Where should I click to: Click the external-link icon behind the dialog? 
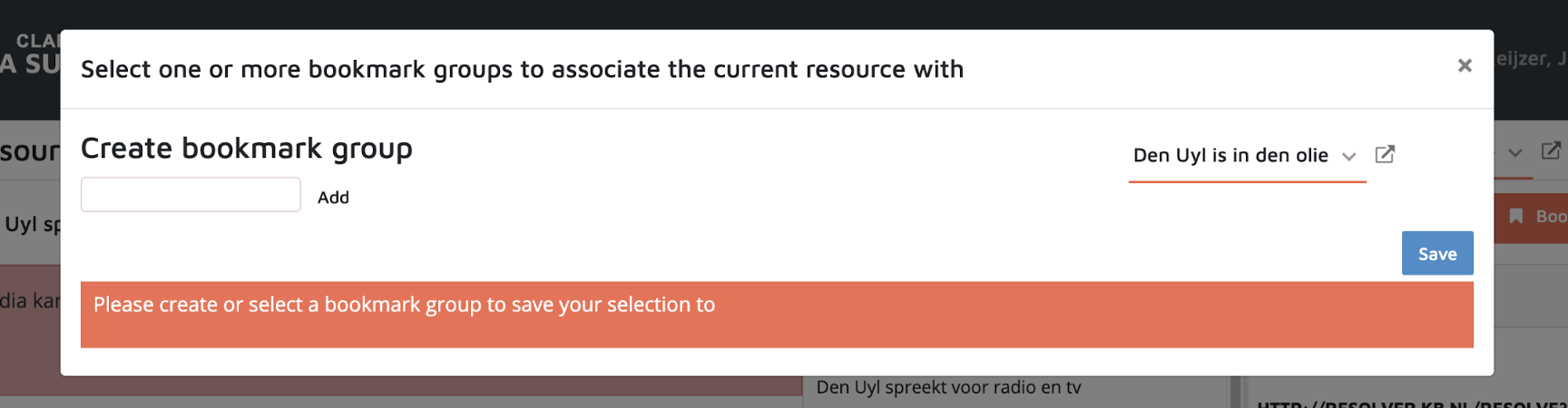tap(1551, 151)
